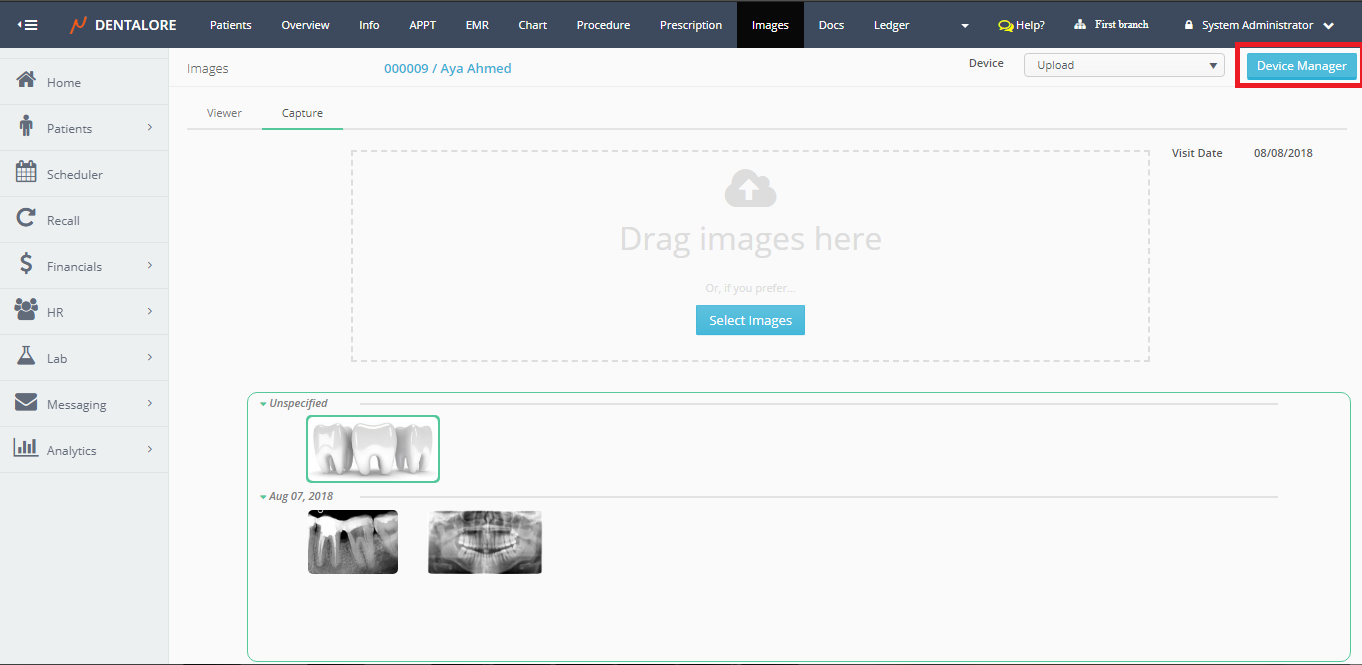Open the patient link 000009 / Aya Ahmed
Image resolution: width=1362 pixels, height=665 pixels.
[447, 69]
